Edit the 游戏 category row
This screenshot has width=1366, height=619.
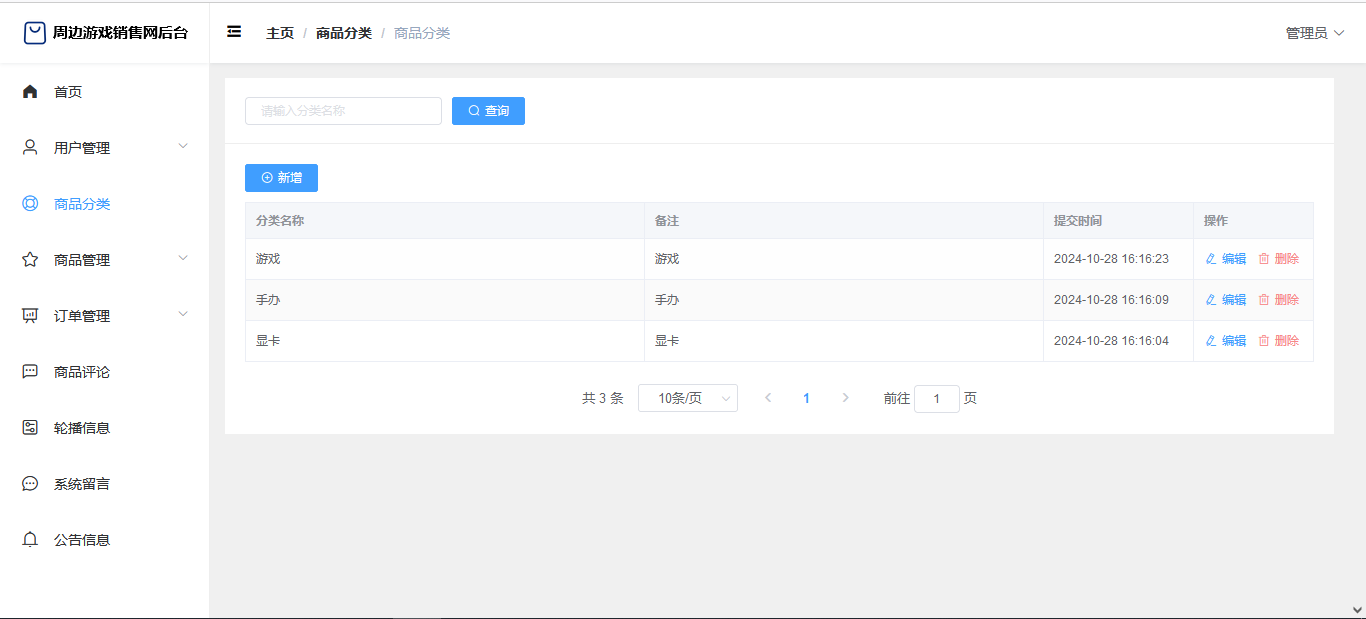click(x=1226, y=259)
